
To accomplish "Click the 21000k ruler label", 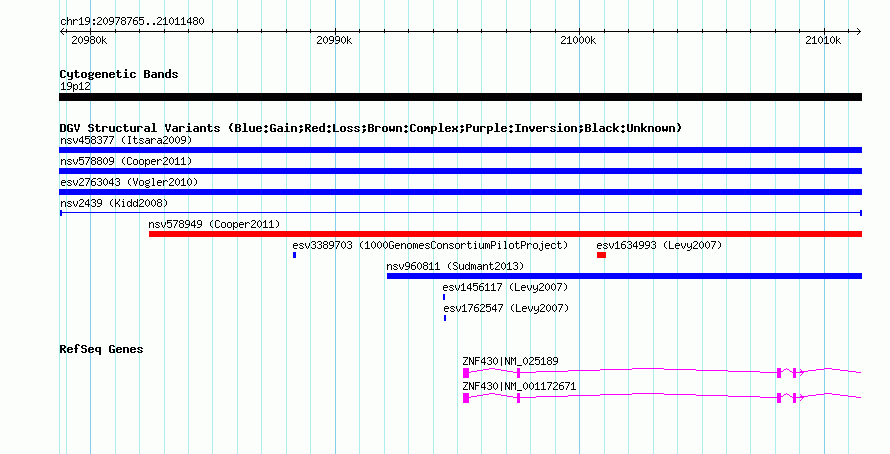I will pyautogui.click(x=578, y=41).
